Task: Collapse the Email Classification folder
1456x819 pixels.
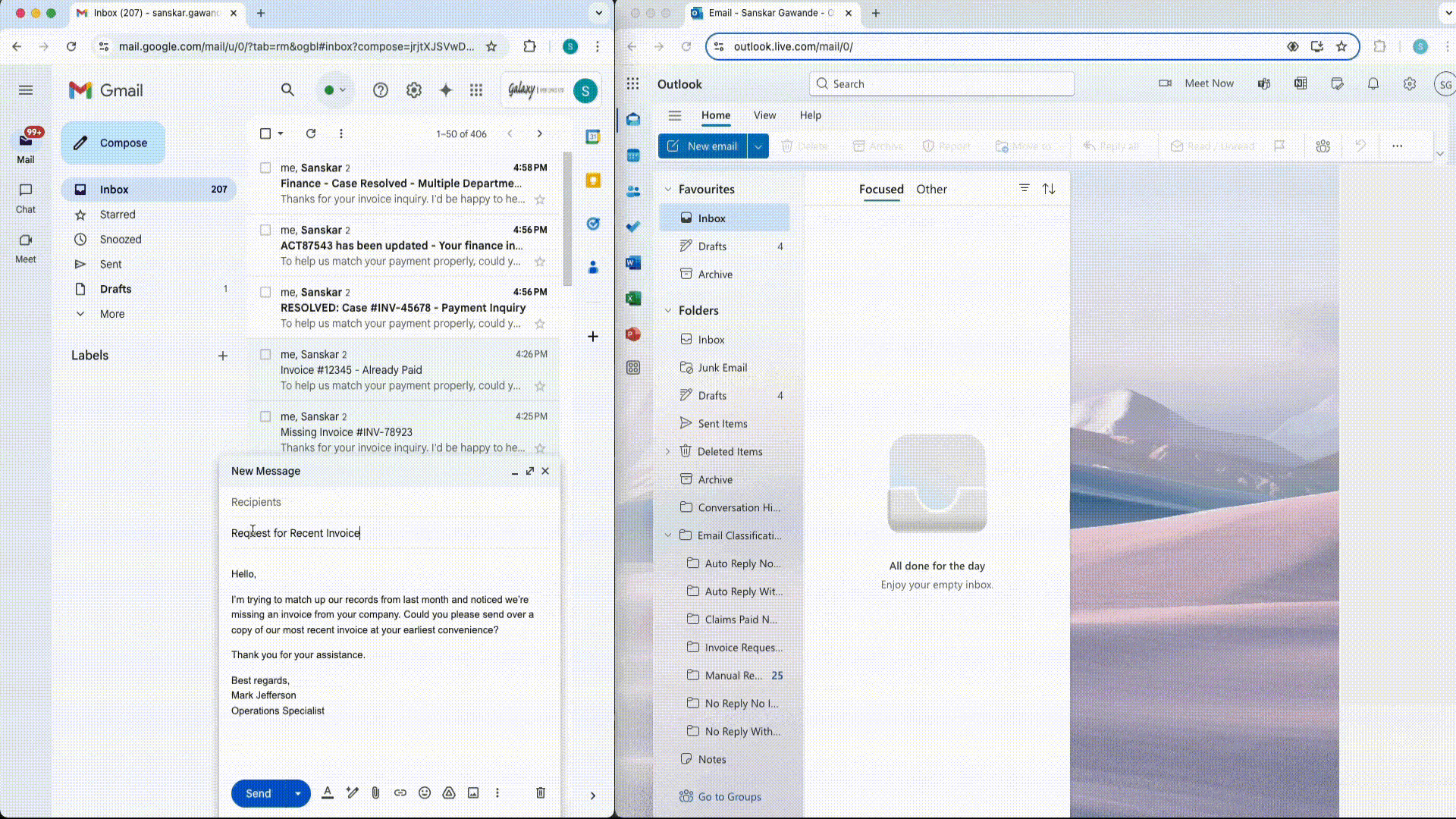Action: [668, 535]
